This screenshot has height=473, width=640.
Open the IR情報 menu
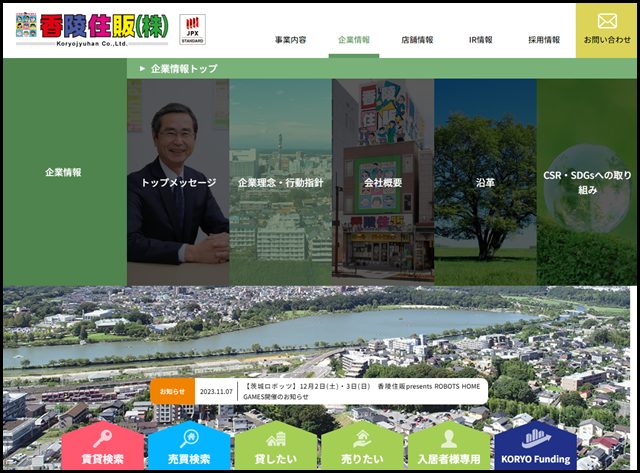pos(480,40)
